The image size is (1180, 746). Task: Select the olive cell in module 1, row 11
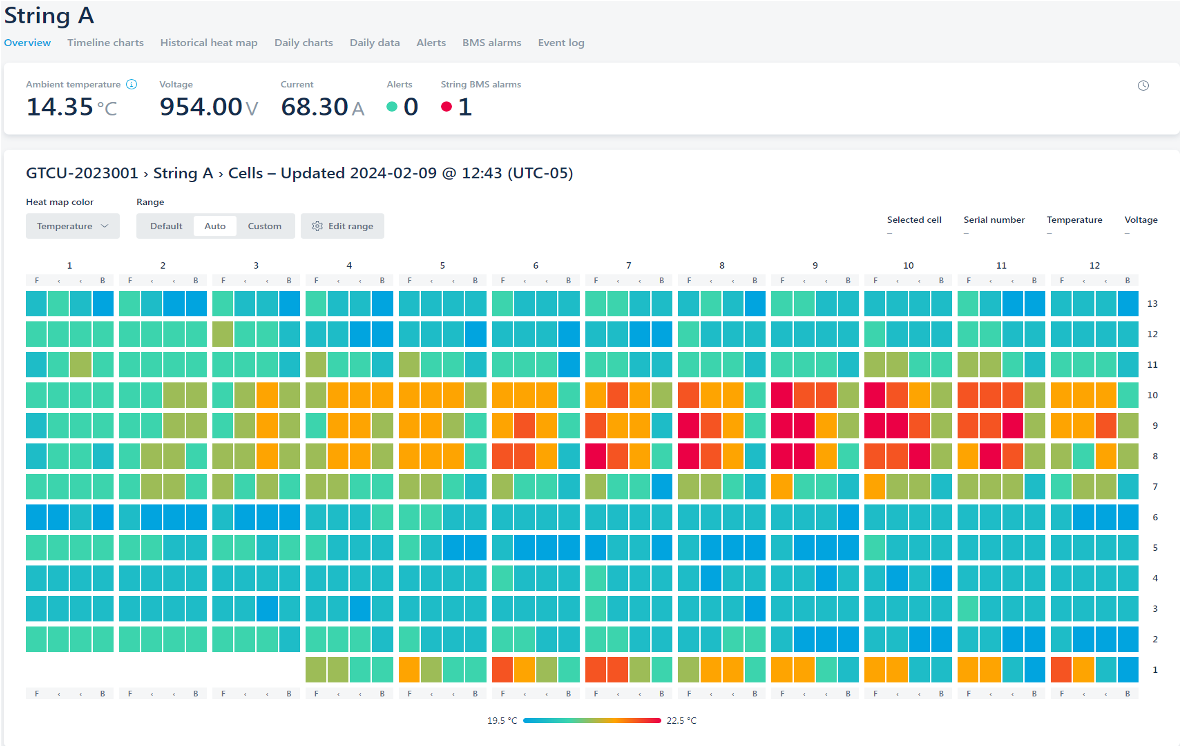click(81, 365)
